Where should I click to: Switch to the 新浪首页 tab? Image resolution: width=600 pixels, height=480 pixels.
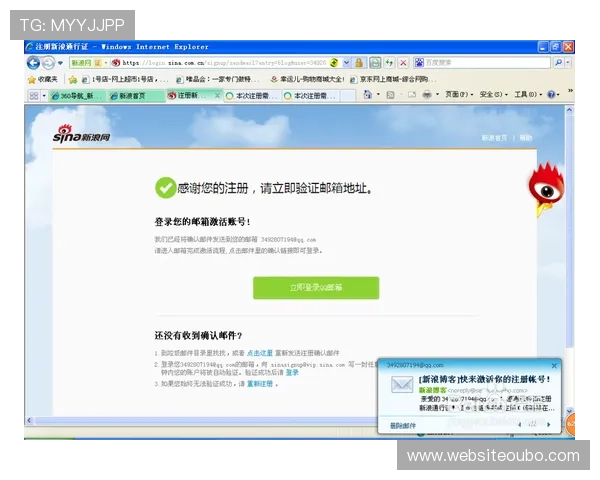pyautogui.click(x=136, y=96)
